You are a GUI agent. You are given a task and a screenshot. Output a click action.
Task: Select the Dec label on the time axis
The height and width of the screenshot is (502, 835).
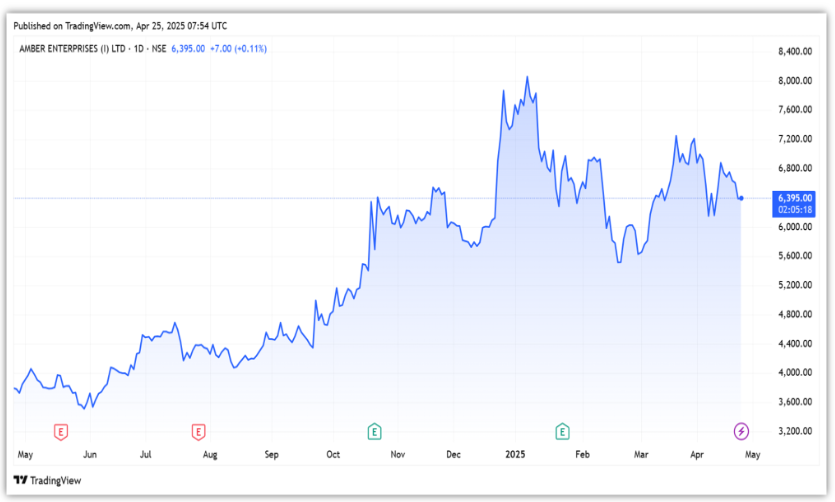pyautogui.click(x=451, y=454)
